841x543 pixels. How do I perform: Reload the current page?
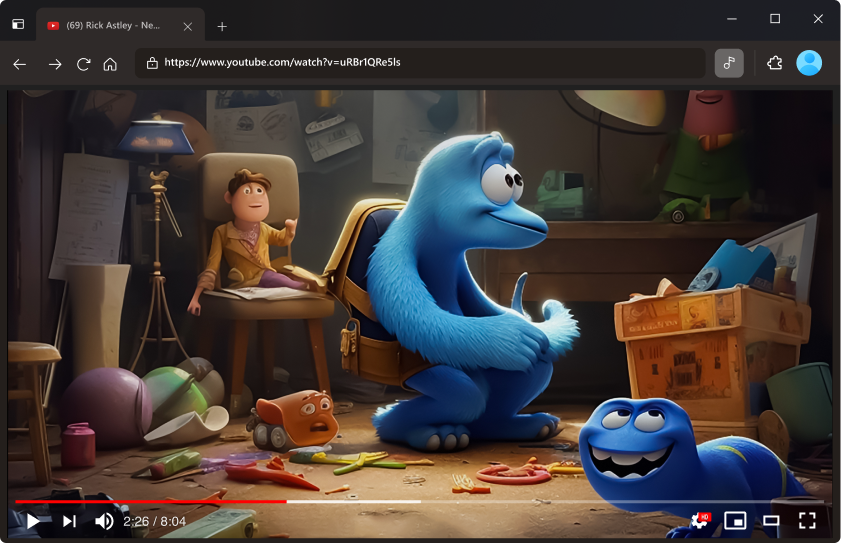click(84, 64)
